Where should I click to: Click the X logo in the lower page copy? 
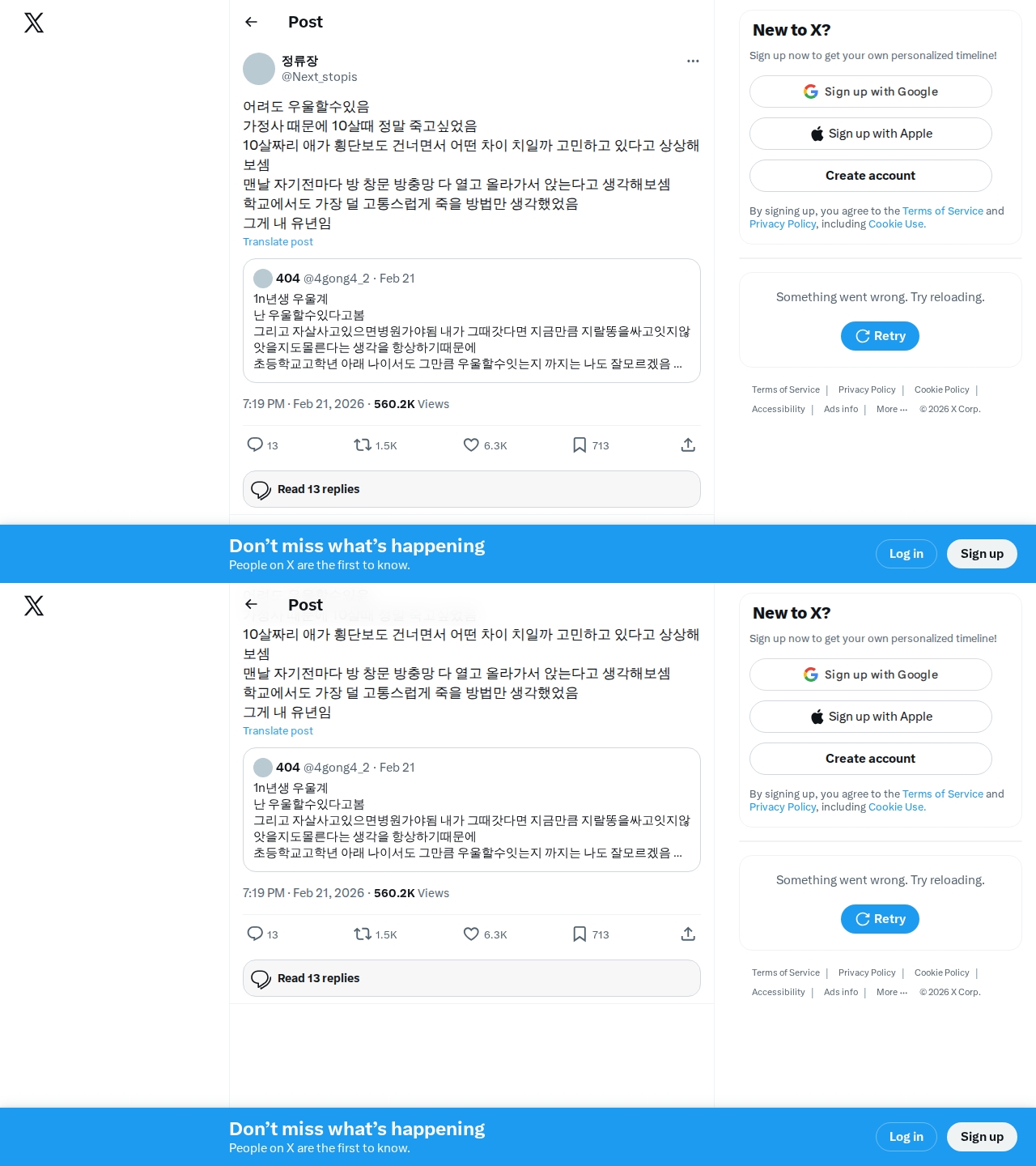(x=34, y=606)
